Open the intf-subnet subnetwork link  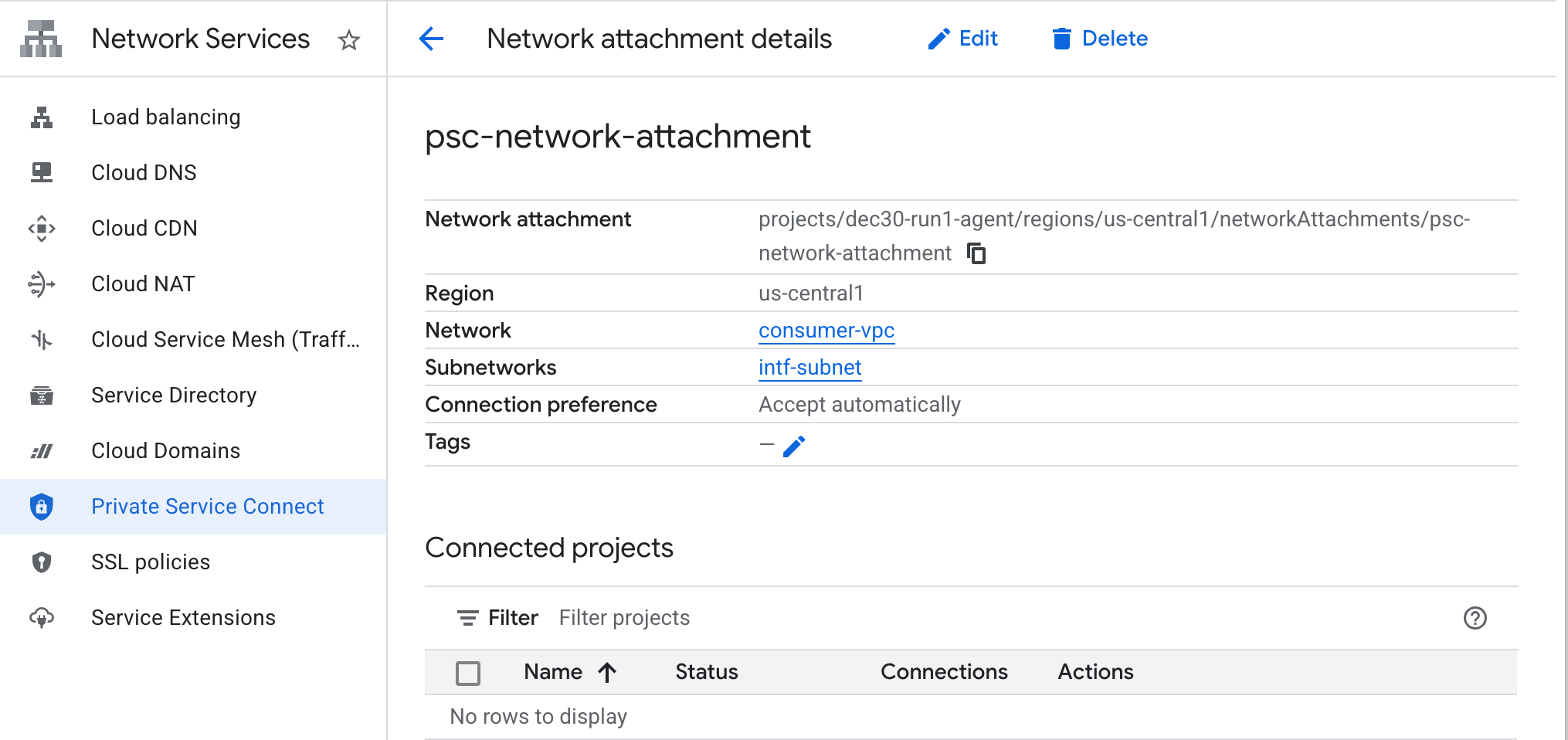coord(809,368)
